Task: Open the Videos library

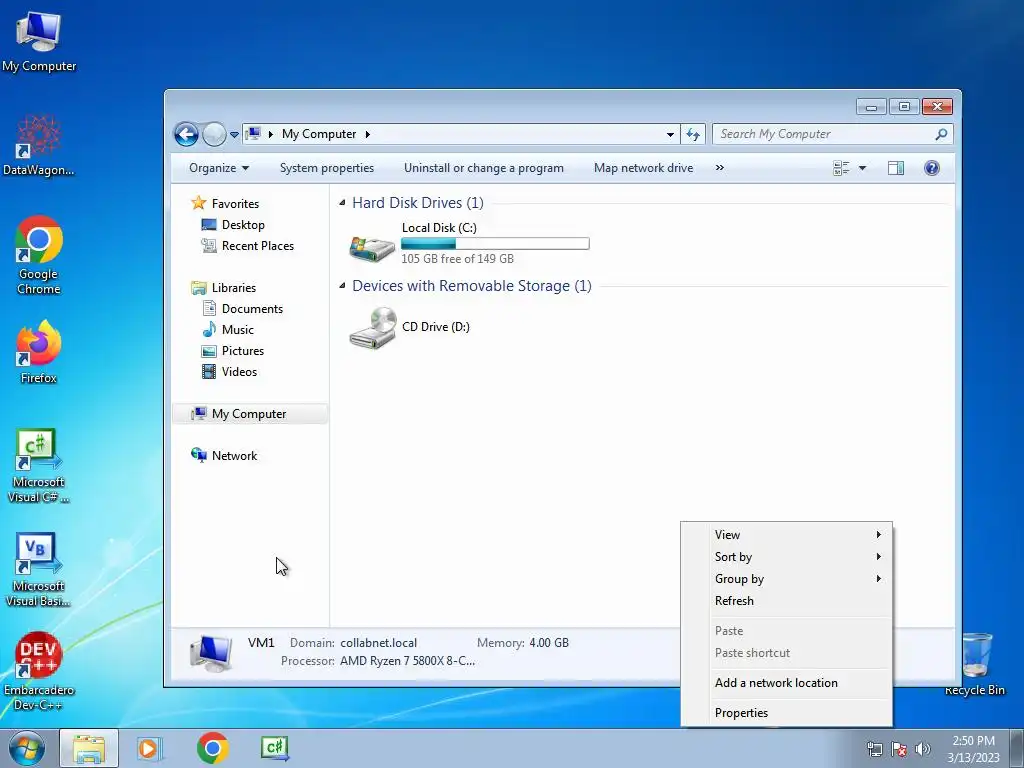Action: click(x=229, y=372)
